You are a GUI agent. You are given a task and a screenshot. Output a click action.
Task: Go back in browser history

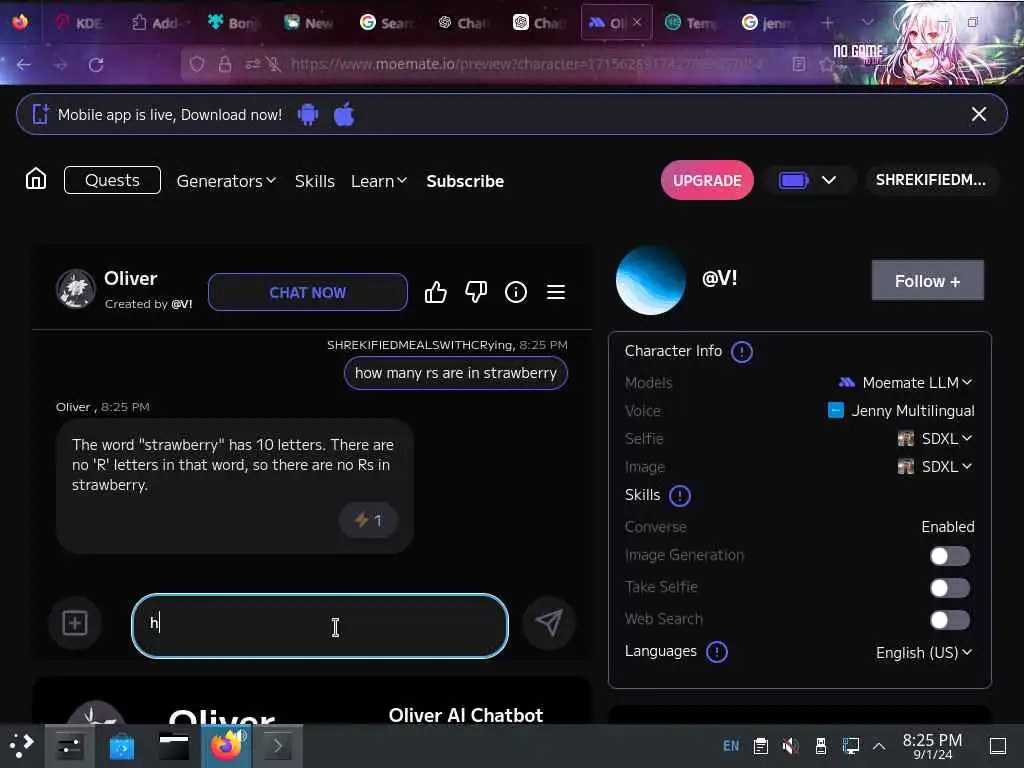24,65
